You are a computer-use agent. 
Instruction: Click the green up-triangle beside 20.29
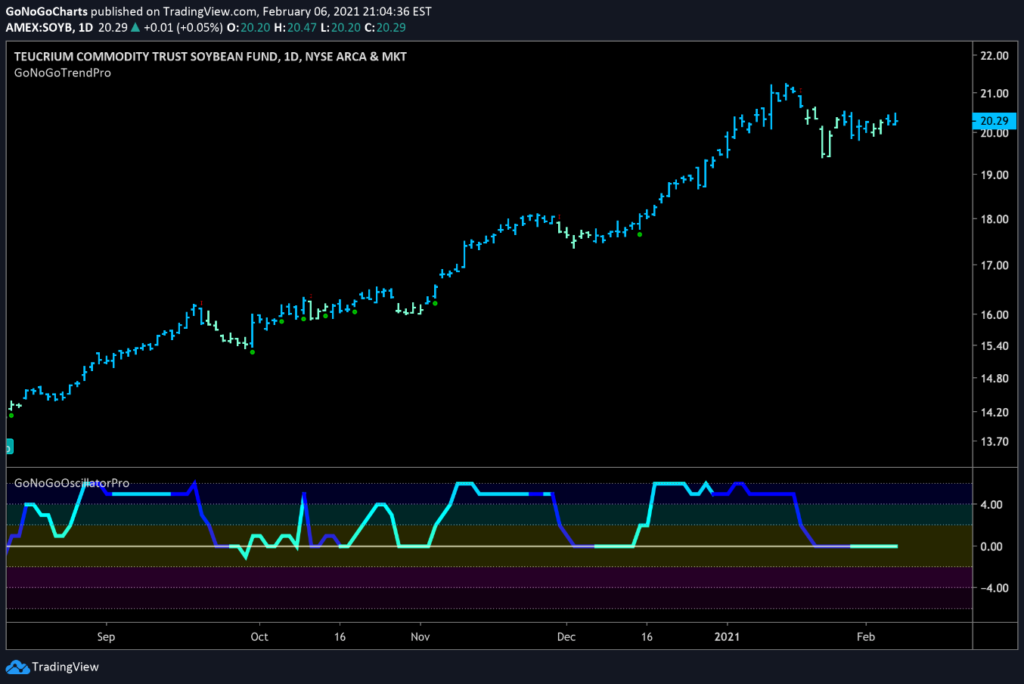pyautogui.click(x=135, y=27)
